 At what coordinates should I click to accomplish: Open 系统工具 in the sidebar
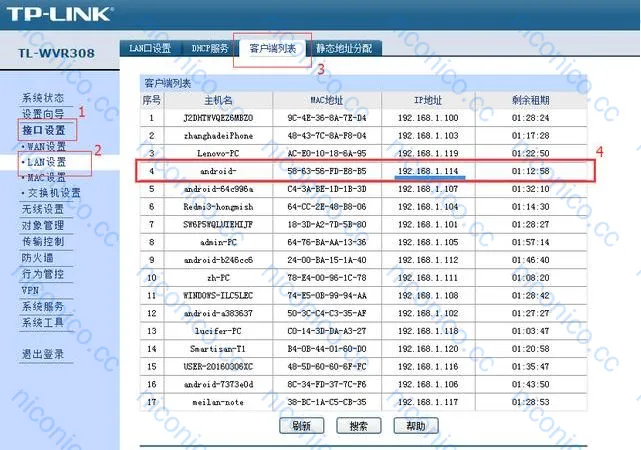pos(43,323)
